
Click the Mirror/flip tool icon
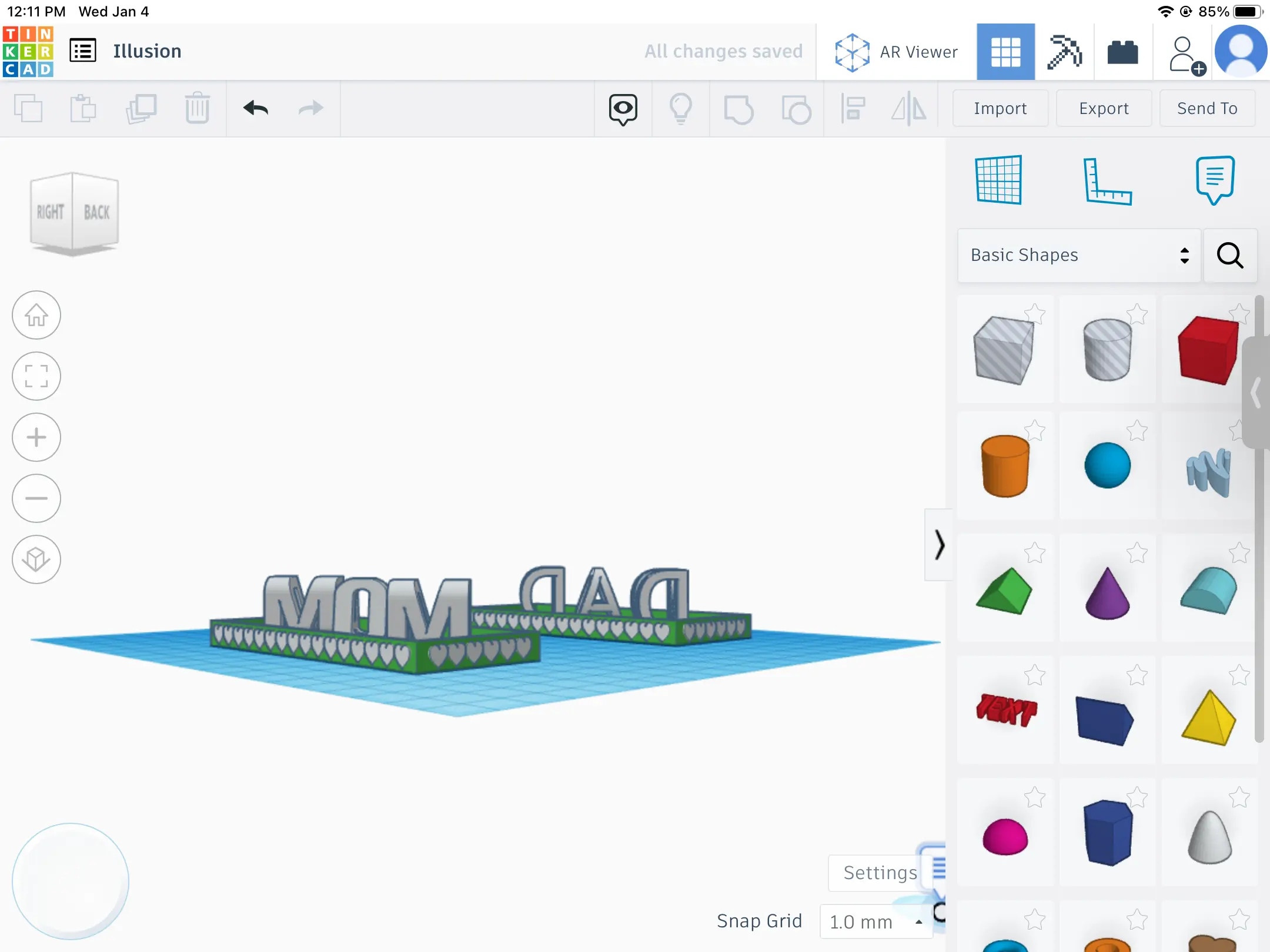tap(909, 109)
